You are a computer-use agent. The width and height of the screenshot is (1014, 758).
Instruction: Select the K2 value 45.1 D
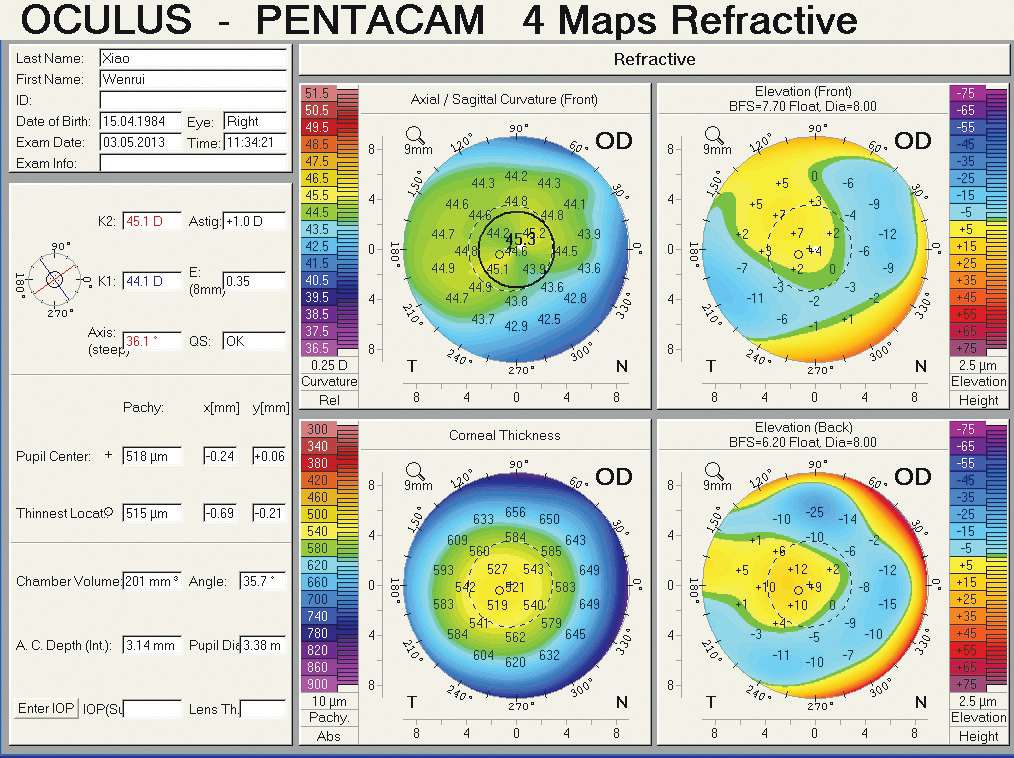coord(152,221)
